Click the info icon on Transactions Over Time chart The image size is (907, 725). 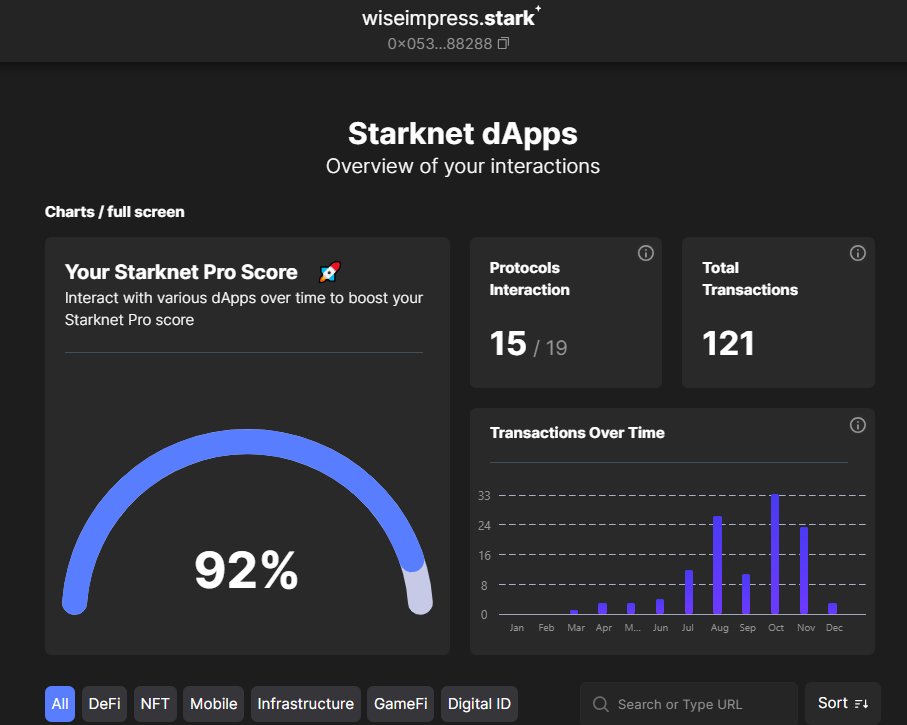(x=857, y=425)
